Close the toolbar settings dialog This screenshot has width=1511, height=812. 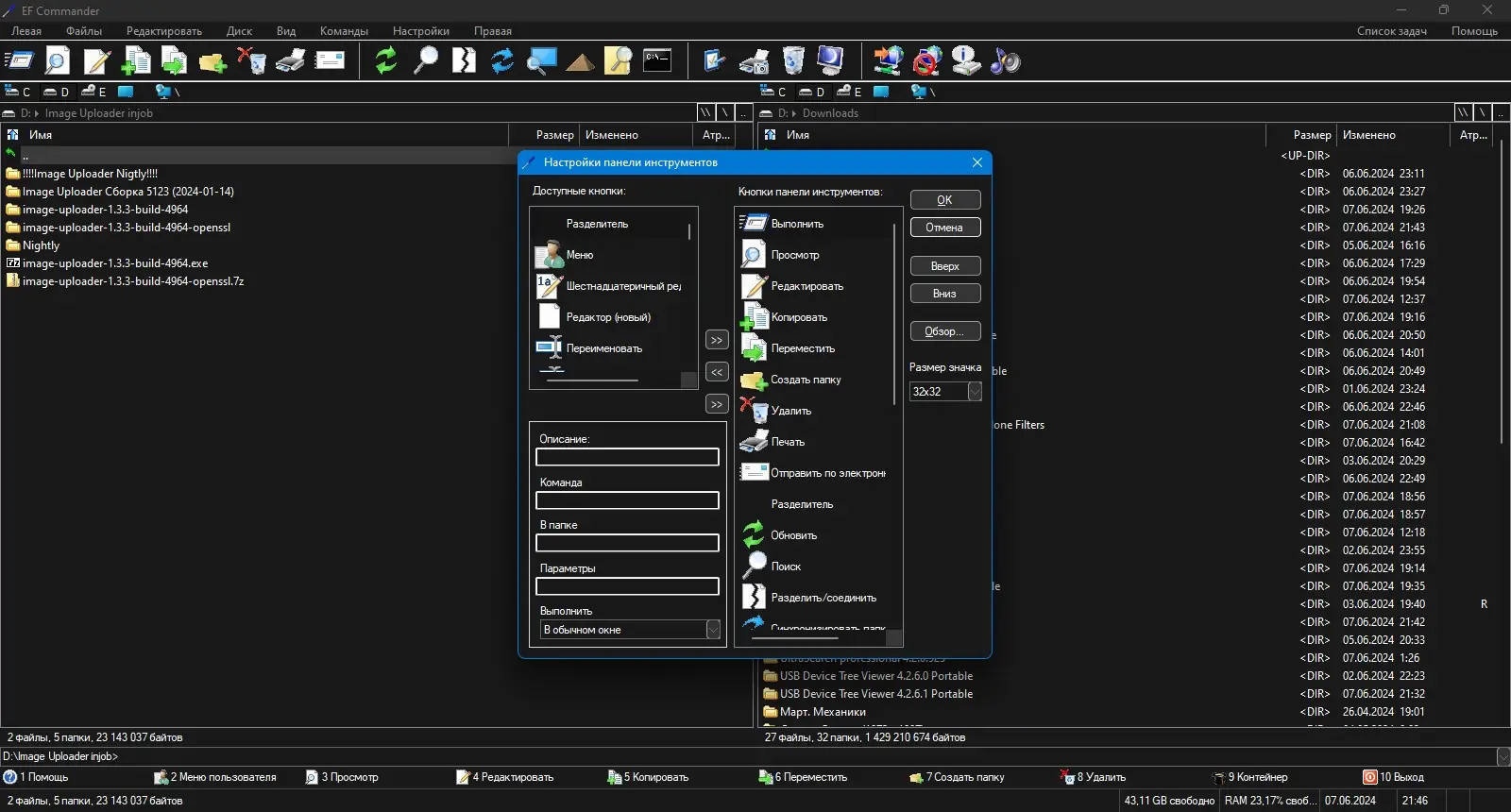click(x=977, y=162)
